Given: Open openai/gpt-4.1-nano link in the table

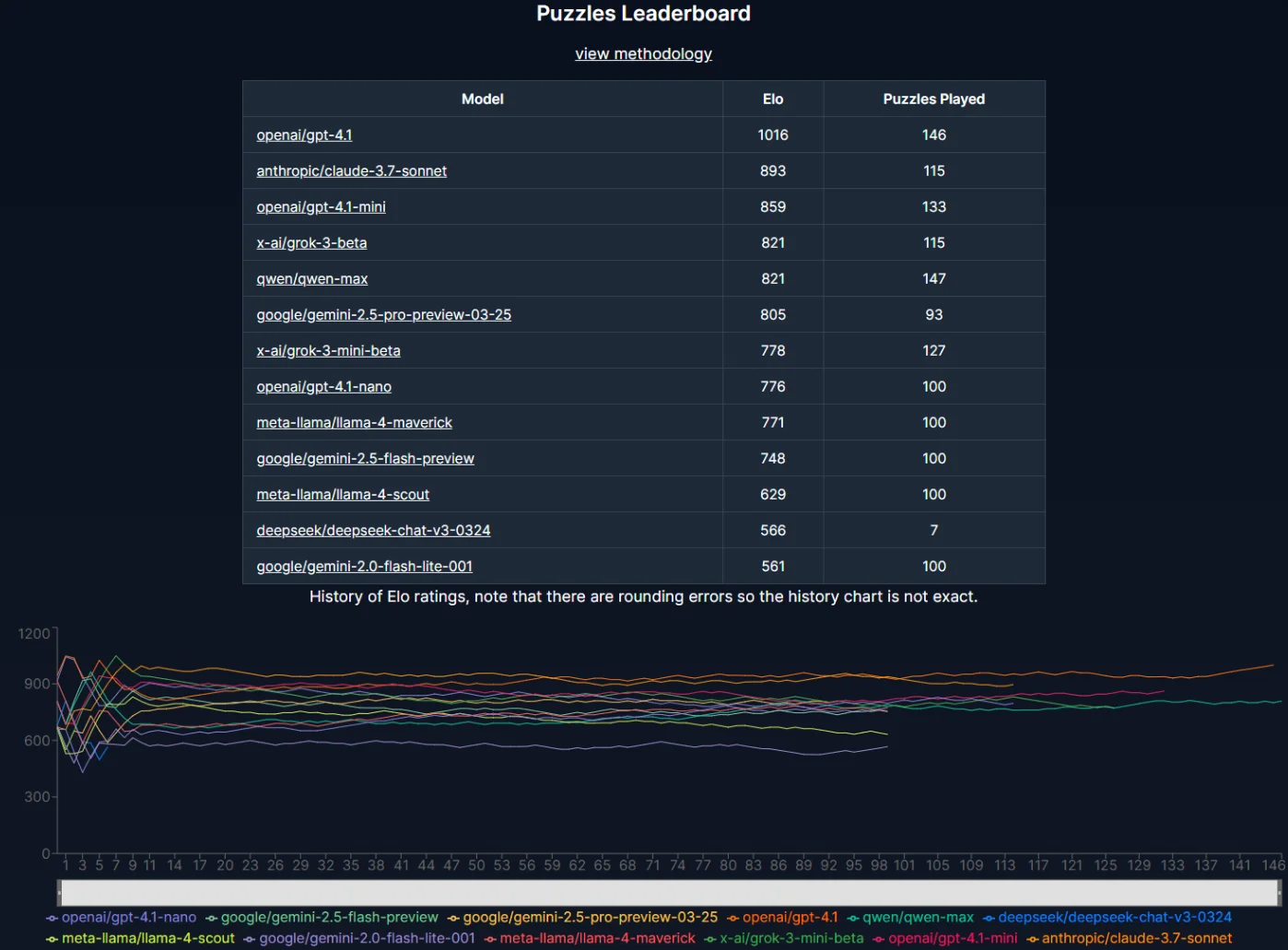Looking at the screenshot, I should coord(323,386).
